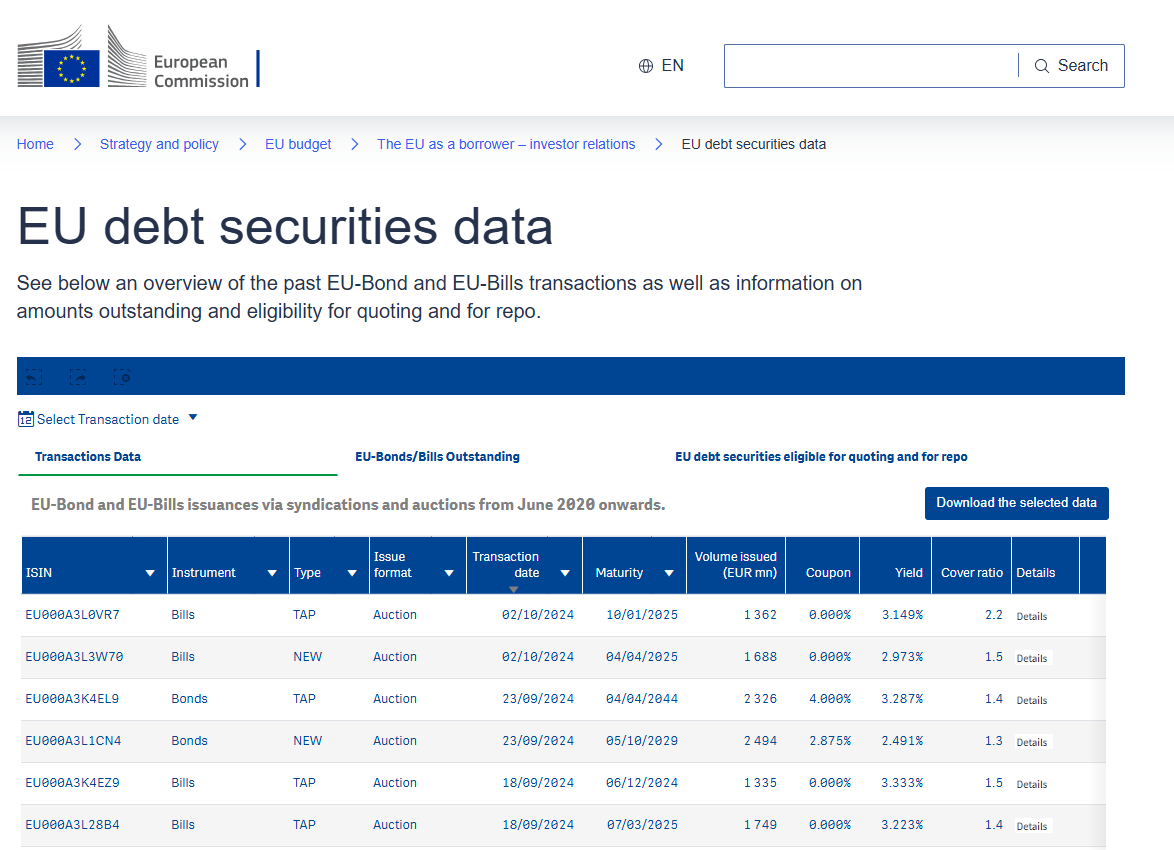This screenshot has height=850, width=1174.
Task: Click the step forward selection icon
Action: (x=78, y=377)
